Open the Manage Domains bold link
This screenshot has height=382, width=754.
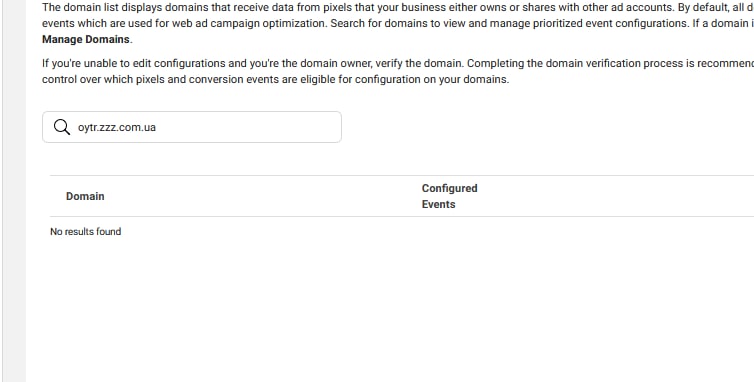pyautogui.click(x=86, y=39)
